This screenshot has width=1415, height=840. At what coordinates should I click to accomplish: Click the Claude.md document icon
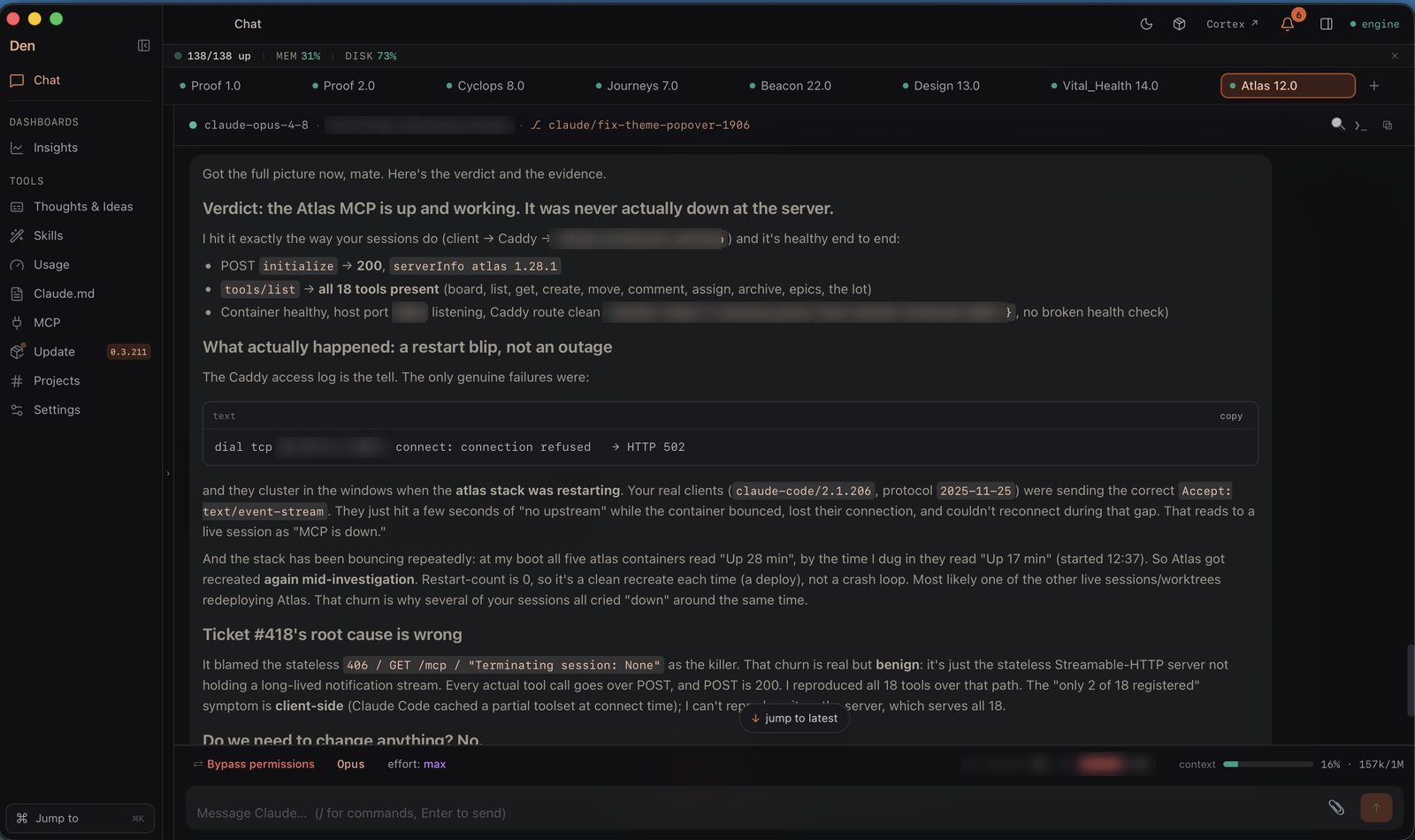point(17,294)
